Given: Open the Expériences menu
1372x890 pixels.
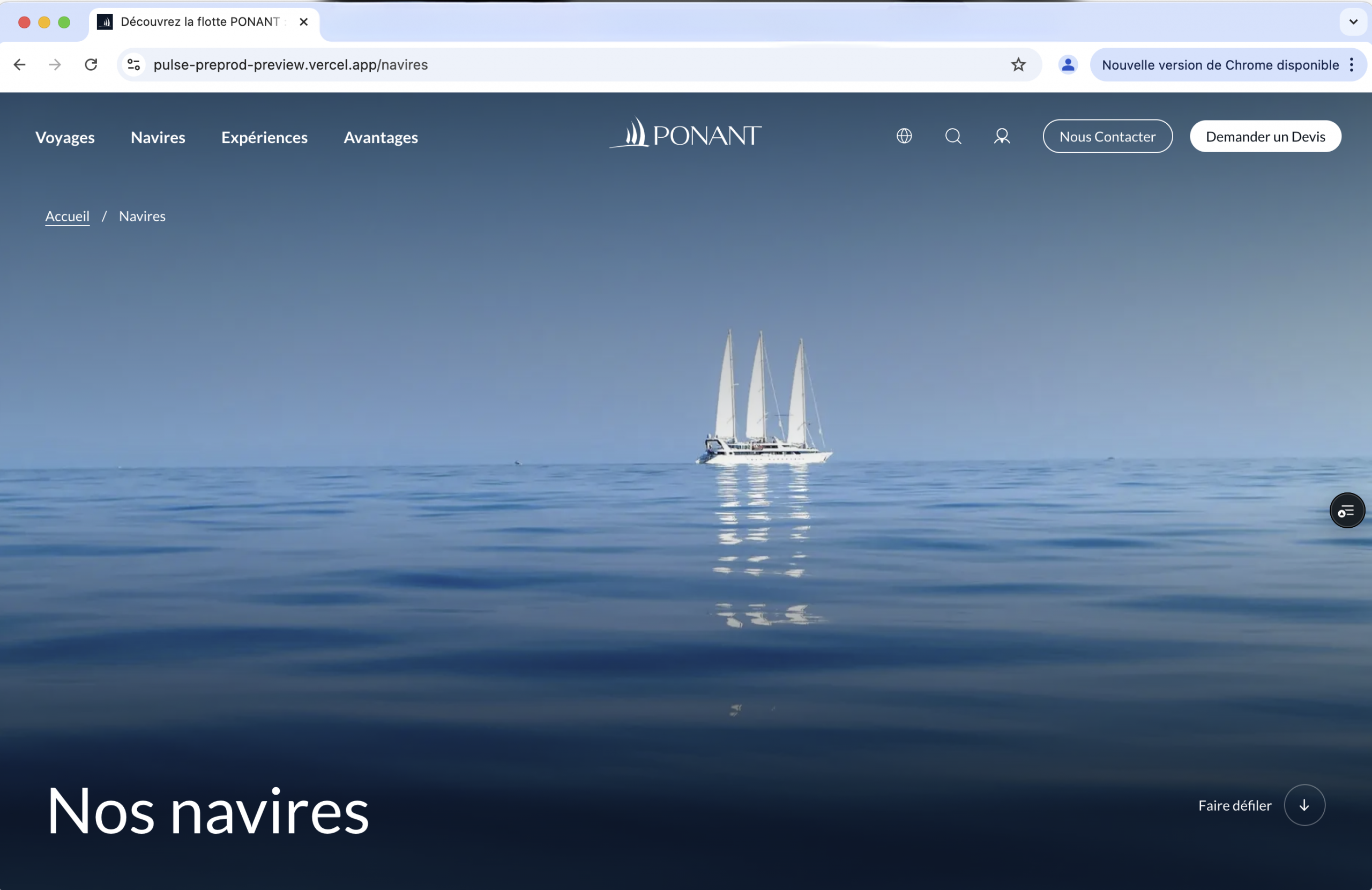Looking at the screenshot, I should (265, 137).
